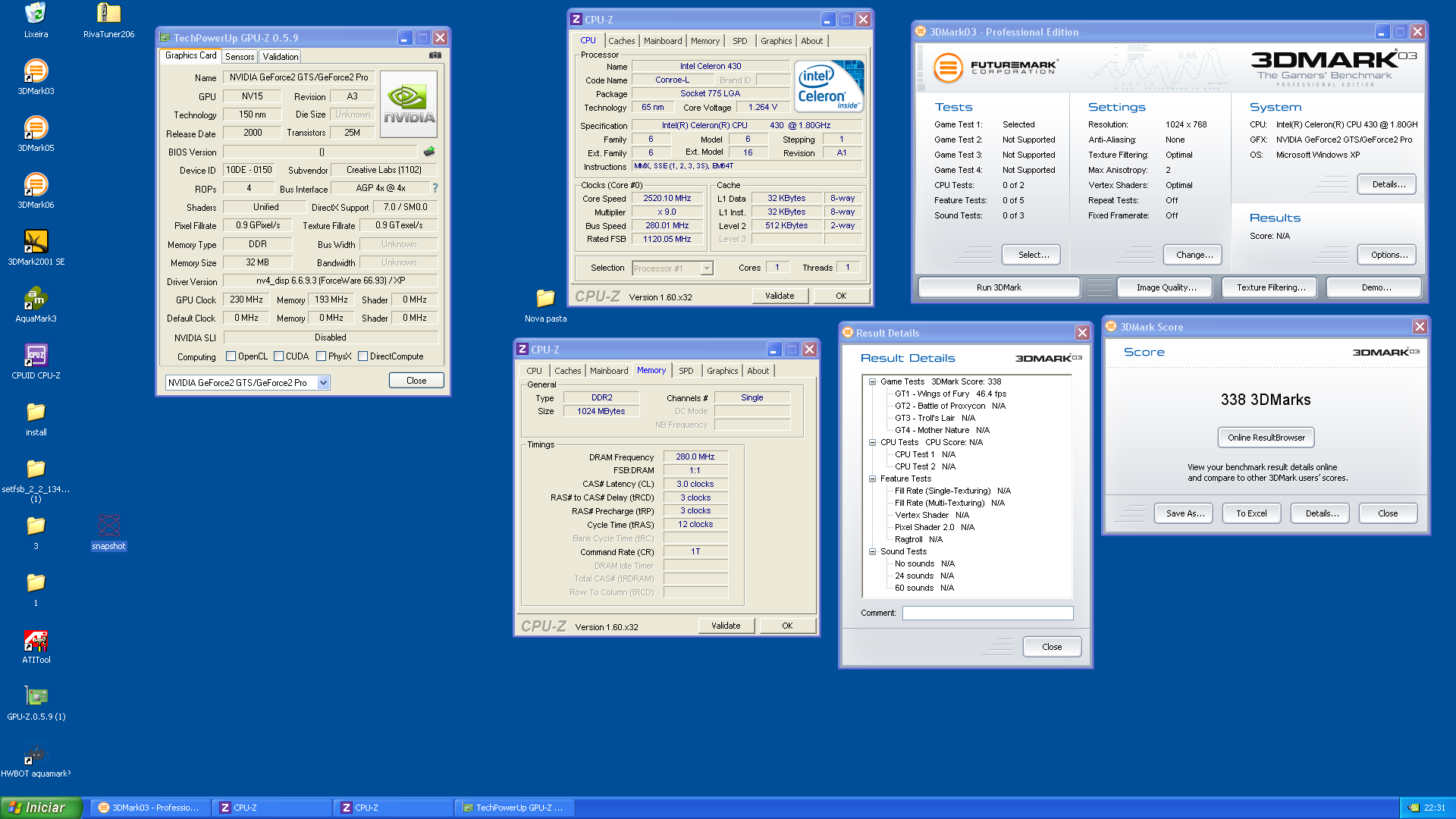This screenshot has height=819, width=1456.
Task: Open the Iniciar start menu
Action: coord(41,808)
